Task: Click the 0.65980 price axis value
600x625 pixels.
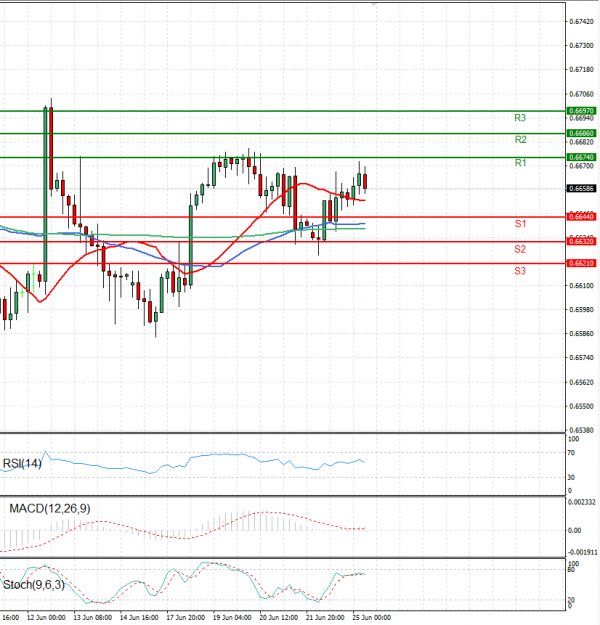Action: tap(582, 310)
